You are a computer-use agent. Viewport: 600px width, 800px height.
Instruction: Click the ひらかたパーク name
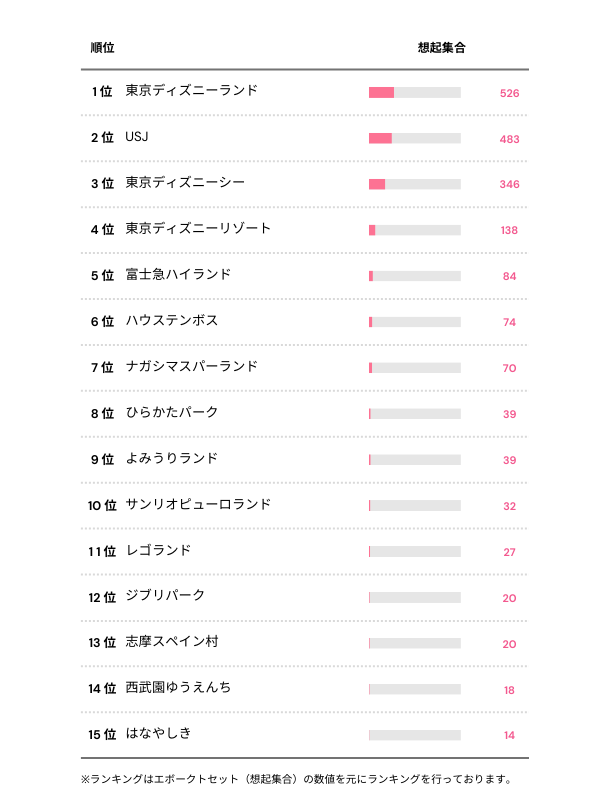pyautogui.click(x=172, y=413)
